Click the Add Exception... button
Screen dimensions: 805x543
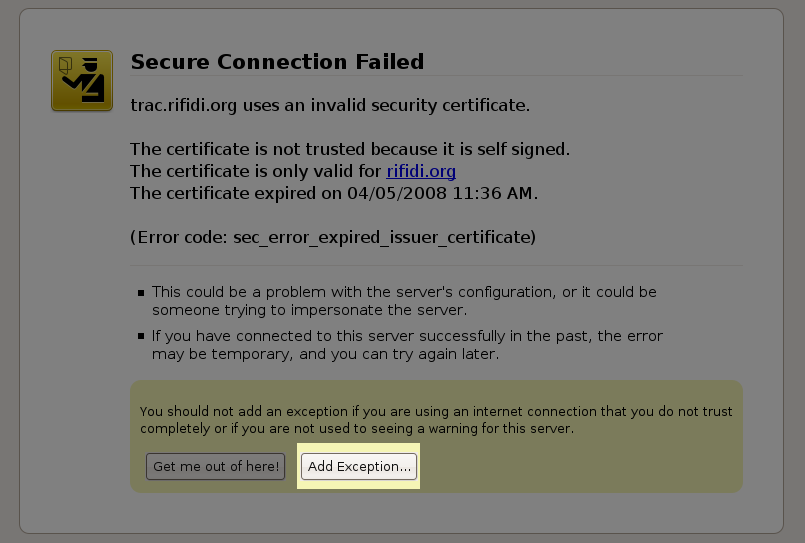pos(359,467)
